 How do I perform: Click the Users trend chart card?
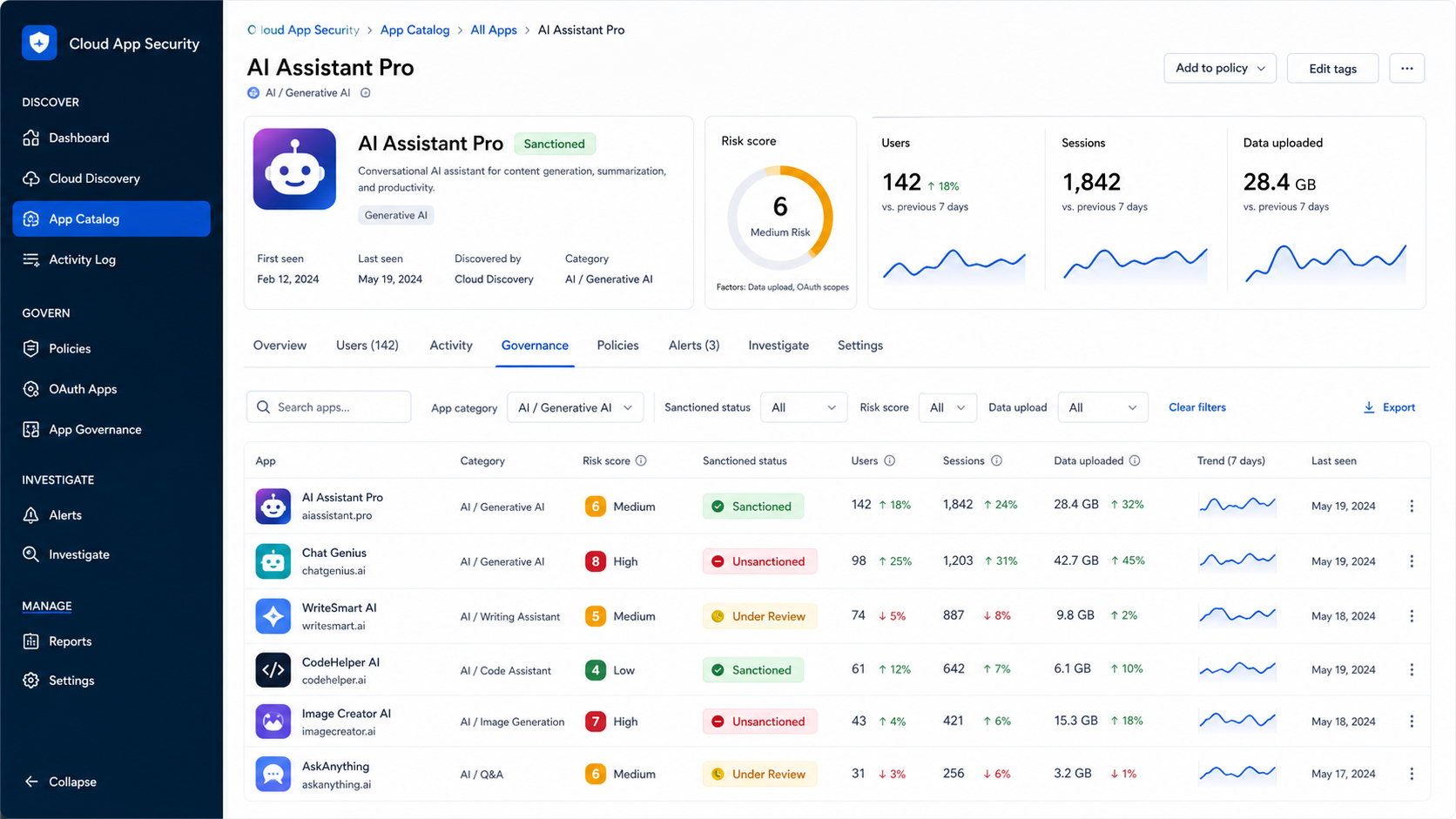tap(956, 212)
